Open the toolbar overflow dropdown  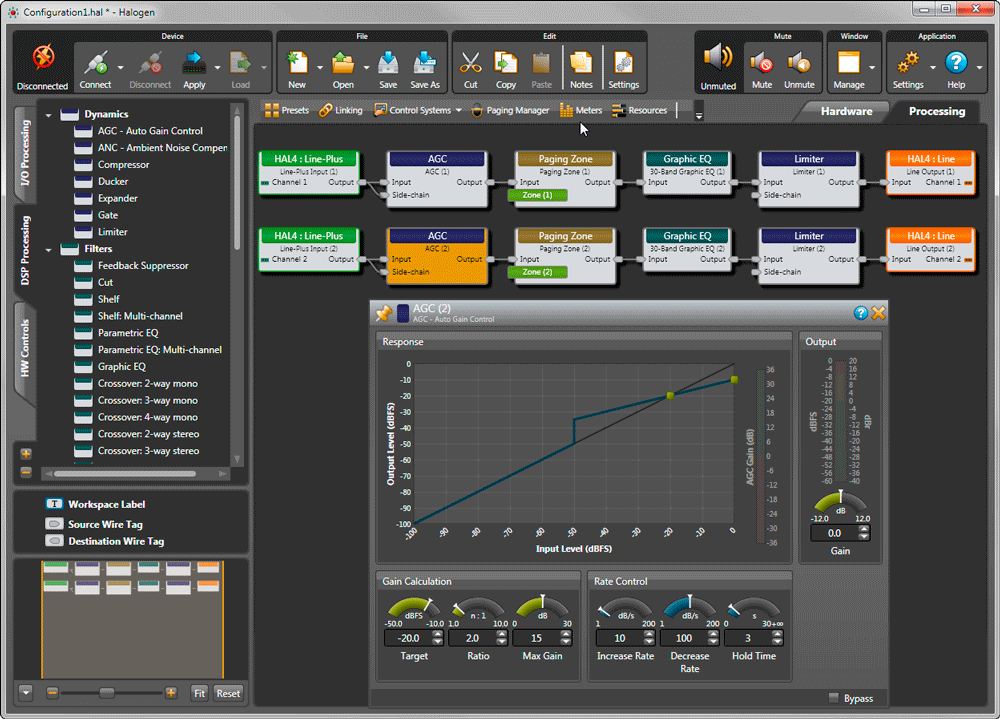click(x=699, y=110)
